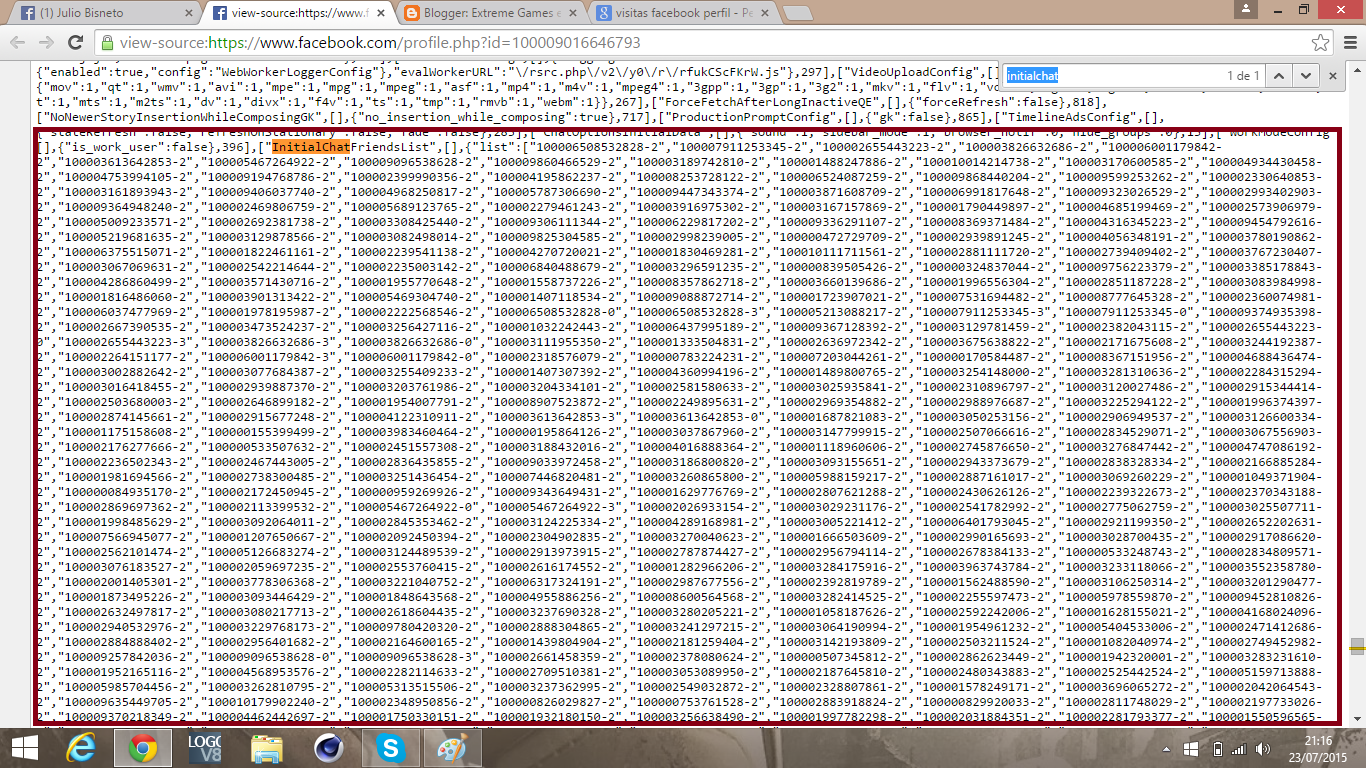Screen dimensions: 1366x768
Task: Close the '(1) Julio Bisneto' tab
Action: (189, 14)
